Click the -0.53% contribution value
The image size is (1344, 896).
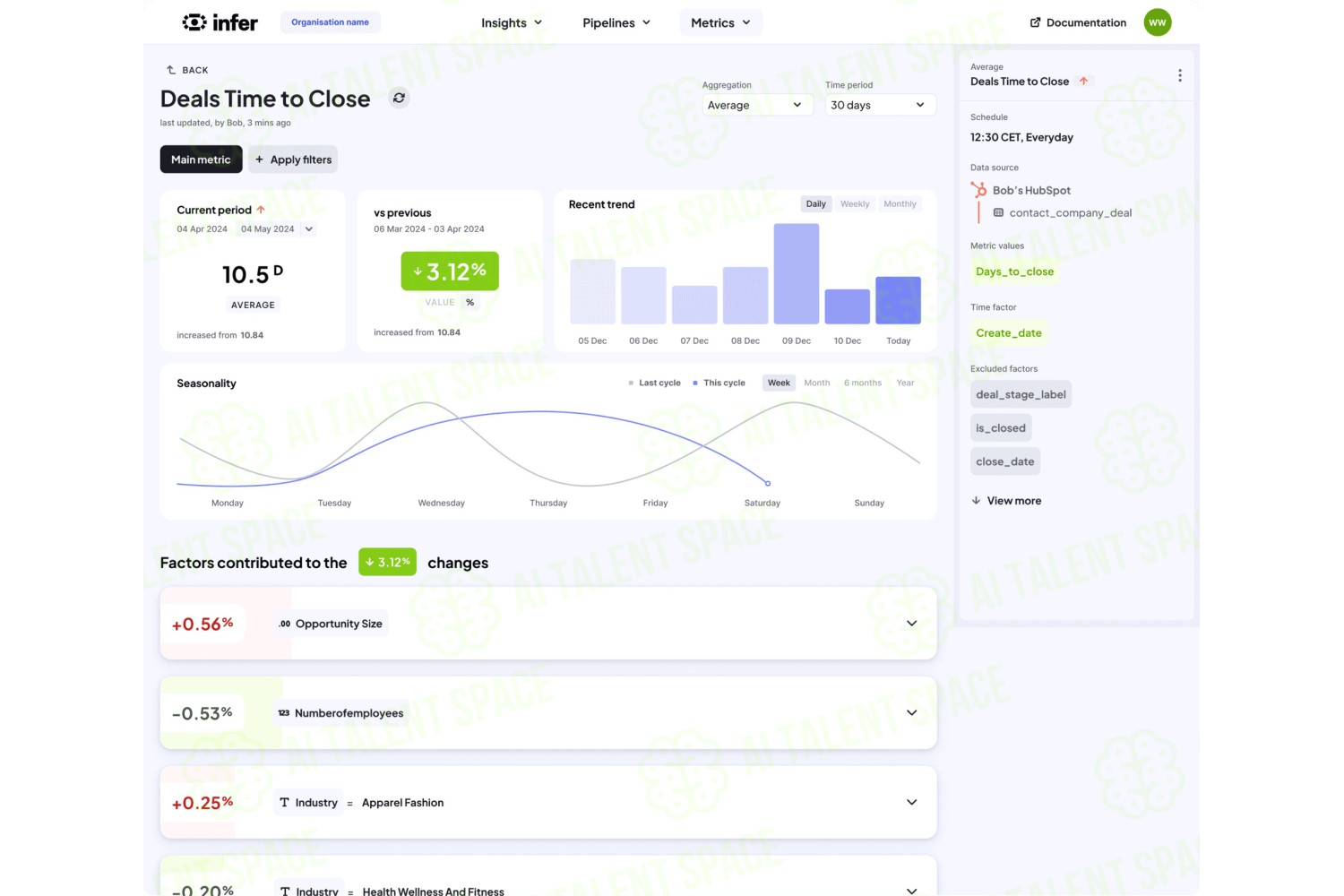[202, 713]
